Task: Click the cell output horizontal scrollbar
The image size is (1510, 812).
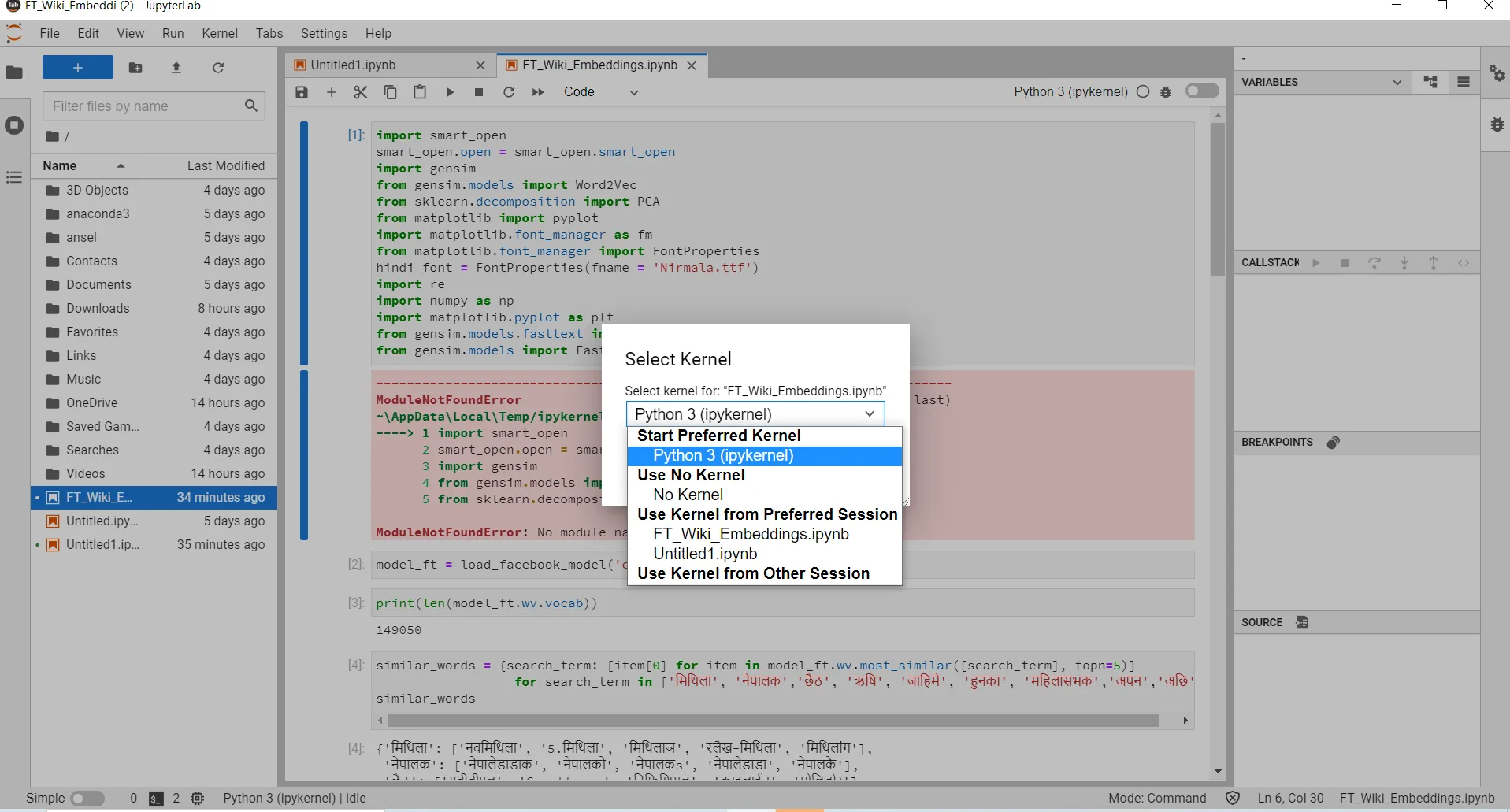Action: click(x=773, y=721)
